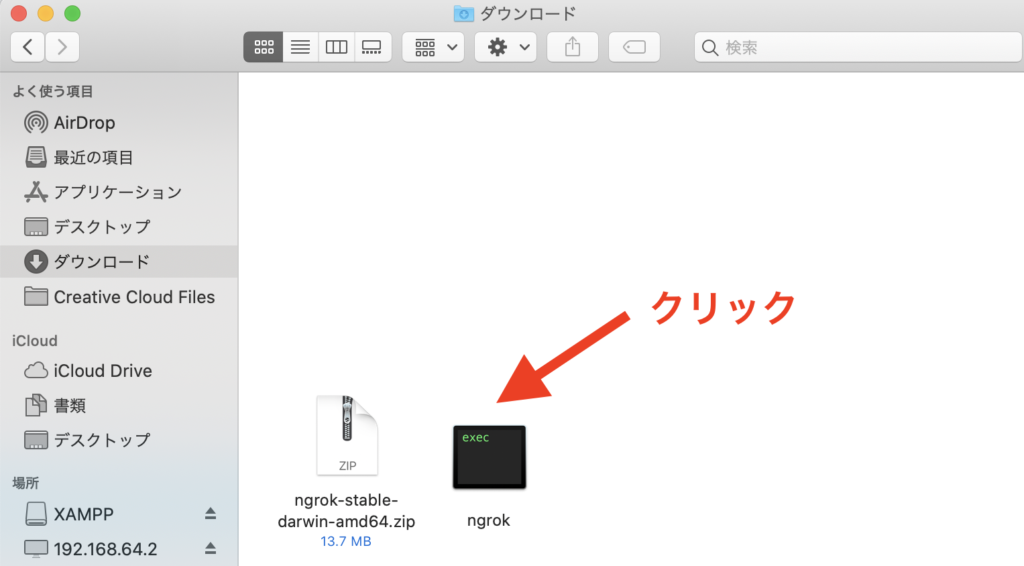The width and height of the screenshot is (1024, 566).
Task: Go forward with the right chevron button
Action: click(x=62, y=47)
